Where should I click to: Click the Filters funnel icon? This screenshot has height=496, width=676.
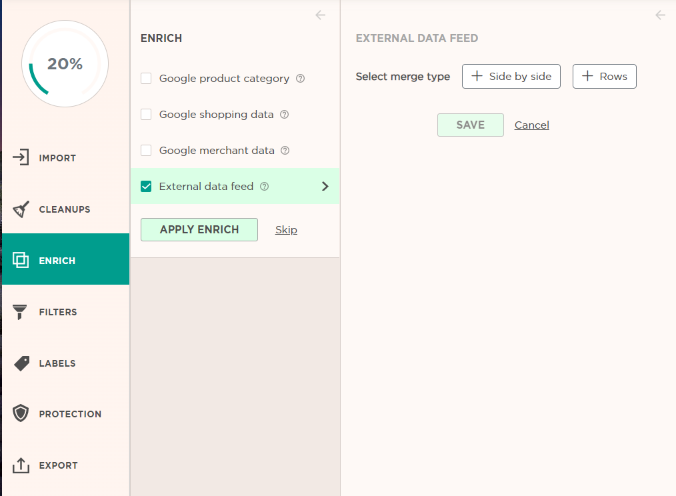click(x=20, y=312)
